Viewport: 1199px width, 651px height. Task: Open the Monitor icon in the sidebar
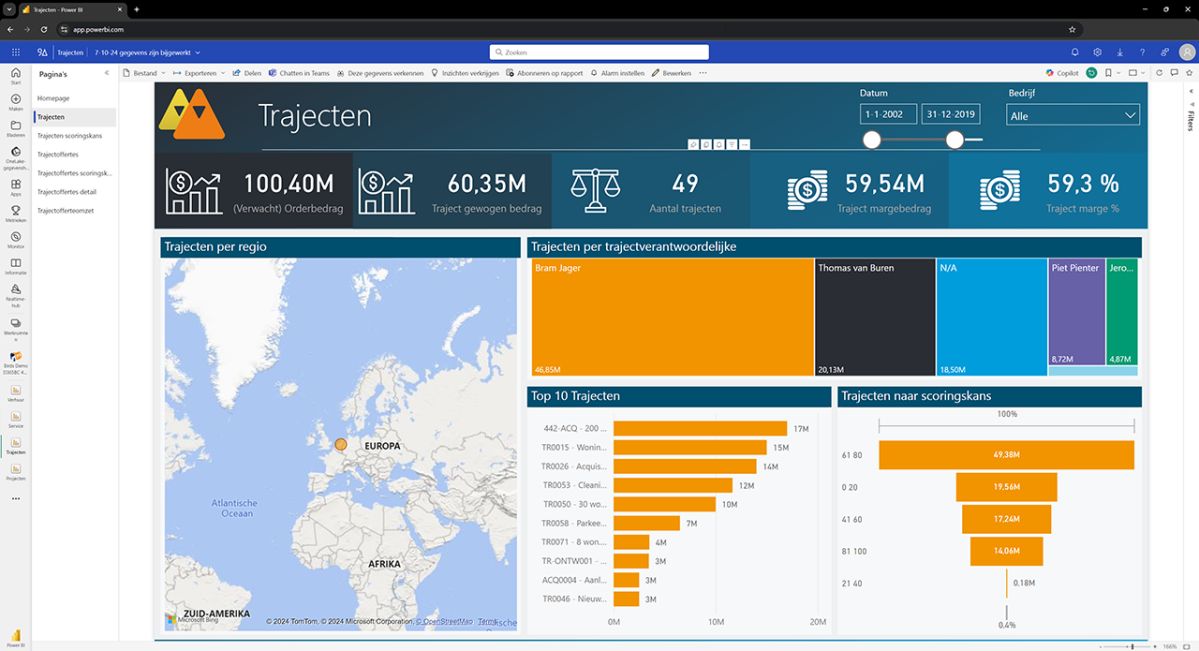(x=15, y=238)
